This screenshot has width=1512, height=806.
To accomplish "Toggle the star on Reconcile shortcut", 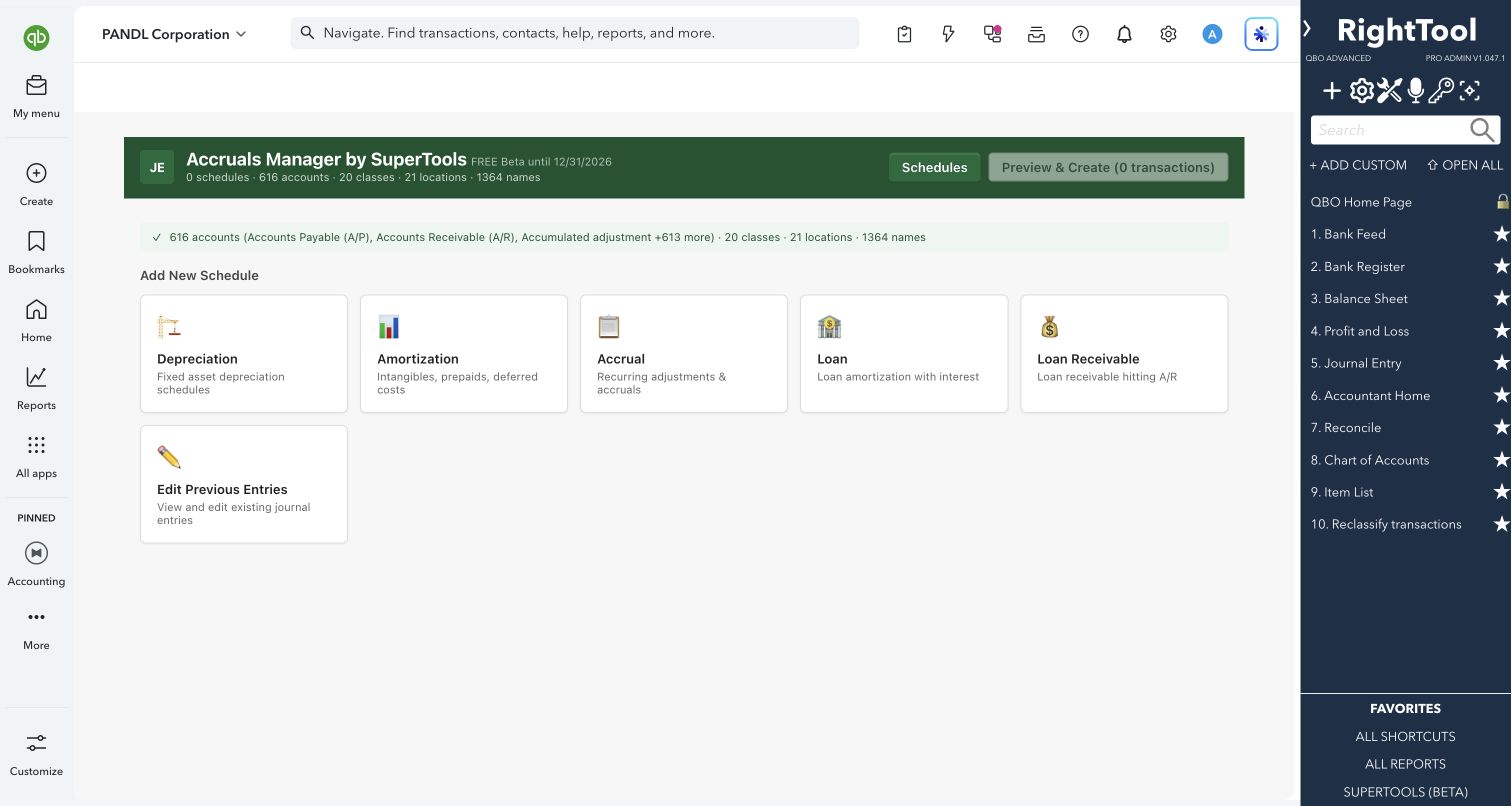I will coord(1501,427).
